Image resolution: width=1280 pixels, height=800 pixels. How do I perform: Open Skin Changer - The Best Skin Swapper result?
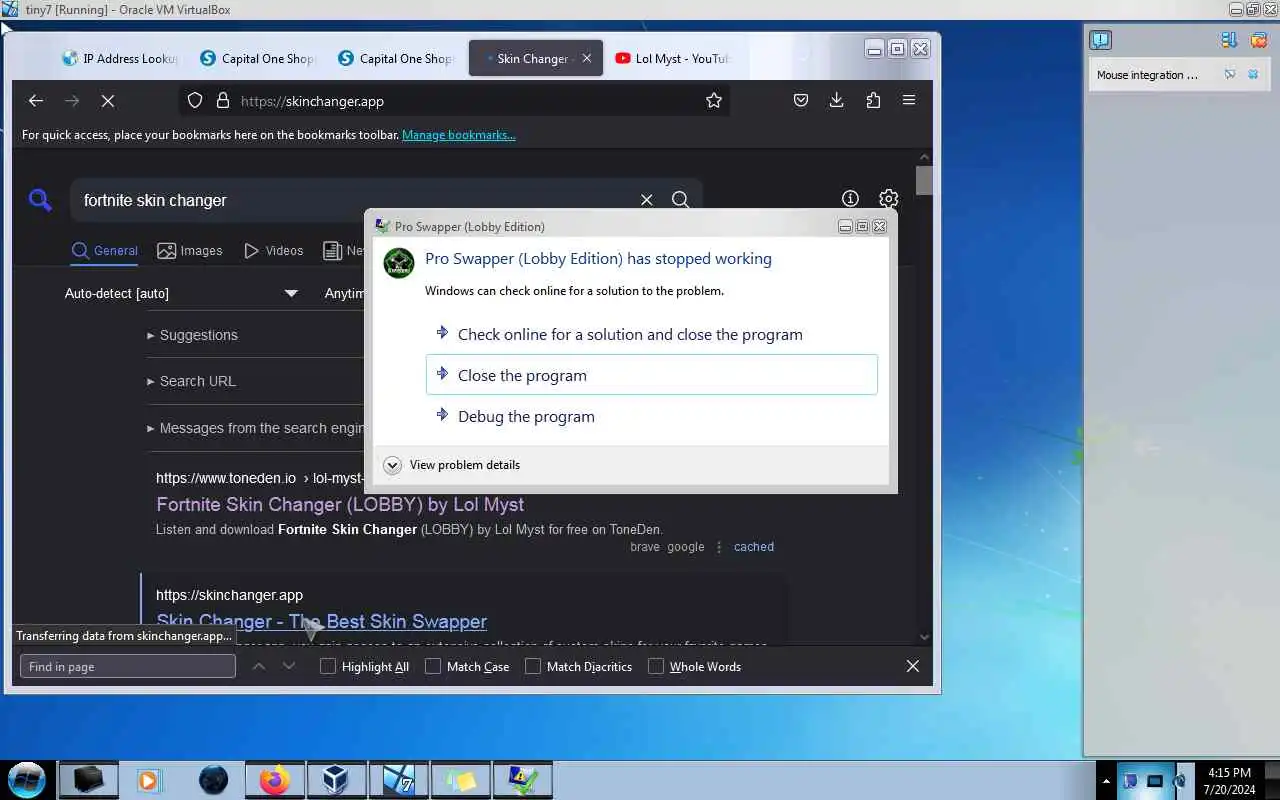(x=321, y=621)
